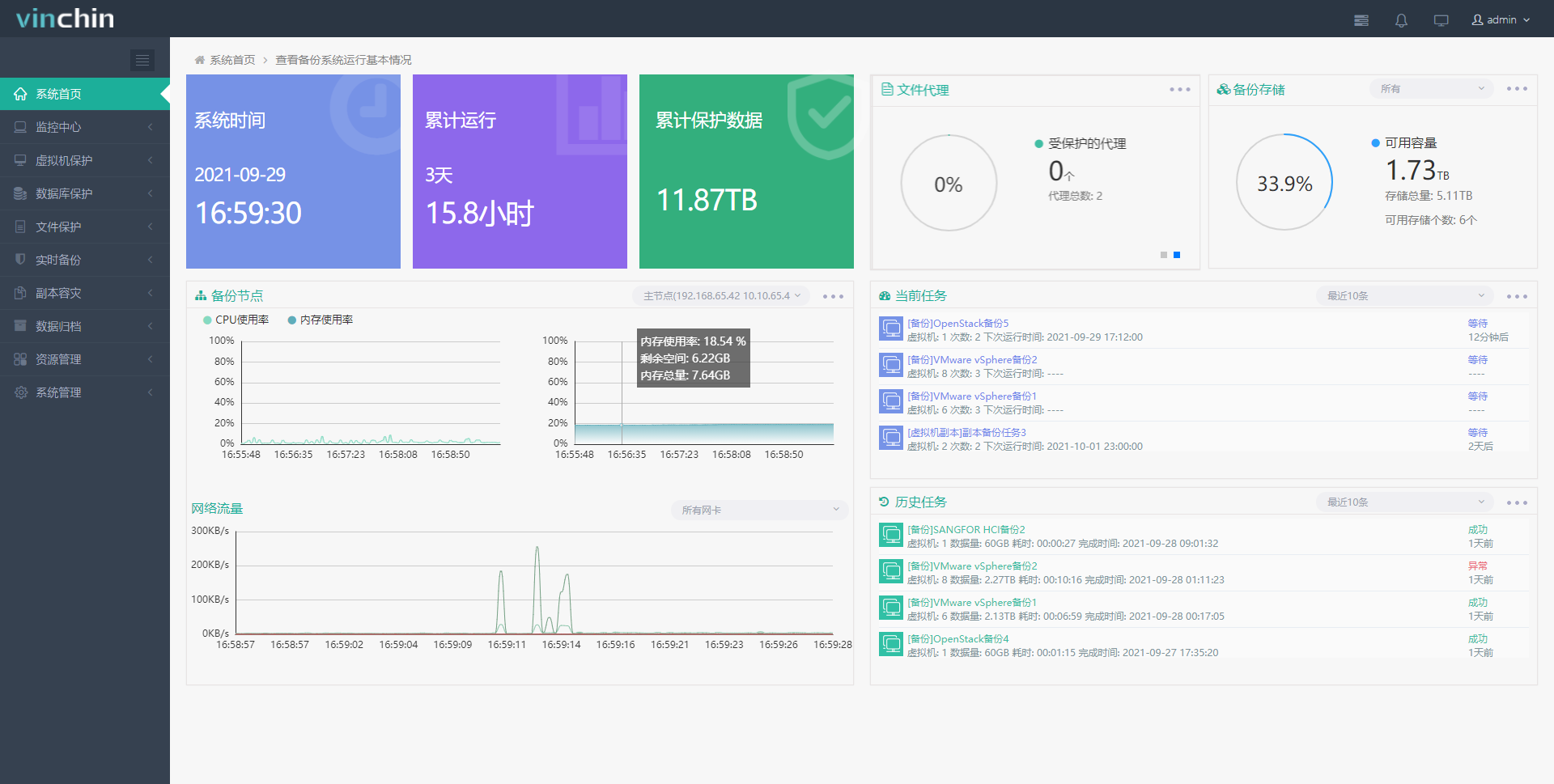The height and width of the screenshot is (784, 1554).
Task: Switch to second carousel dot in 文件代理
Action: tap(1177, 255)
